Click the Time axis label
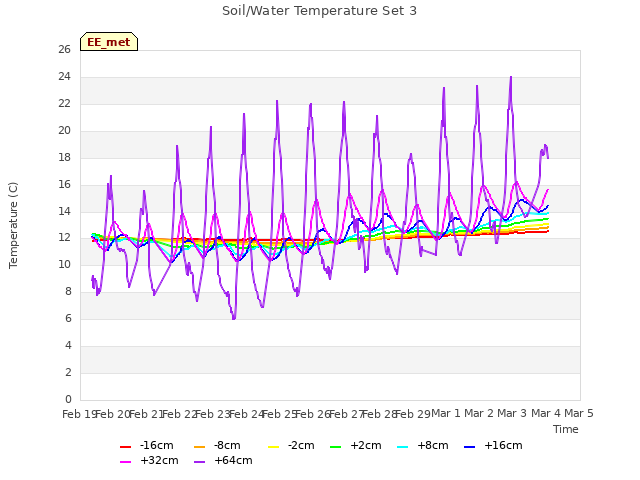The image size is (640, 480). coord(566,429)
